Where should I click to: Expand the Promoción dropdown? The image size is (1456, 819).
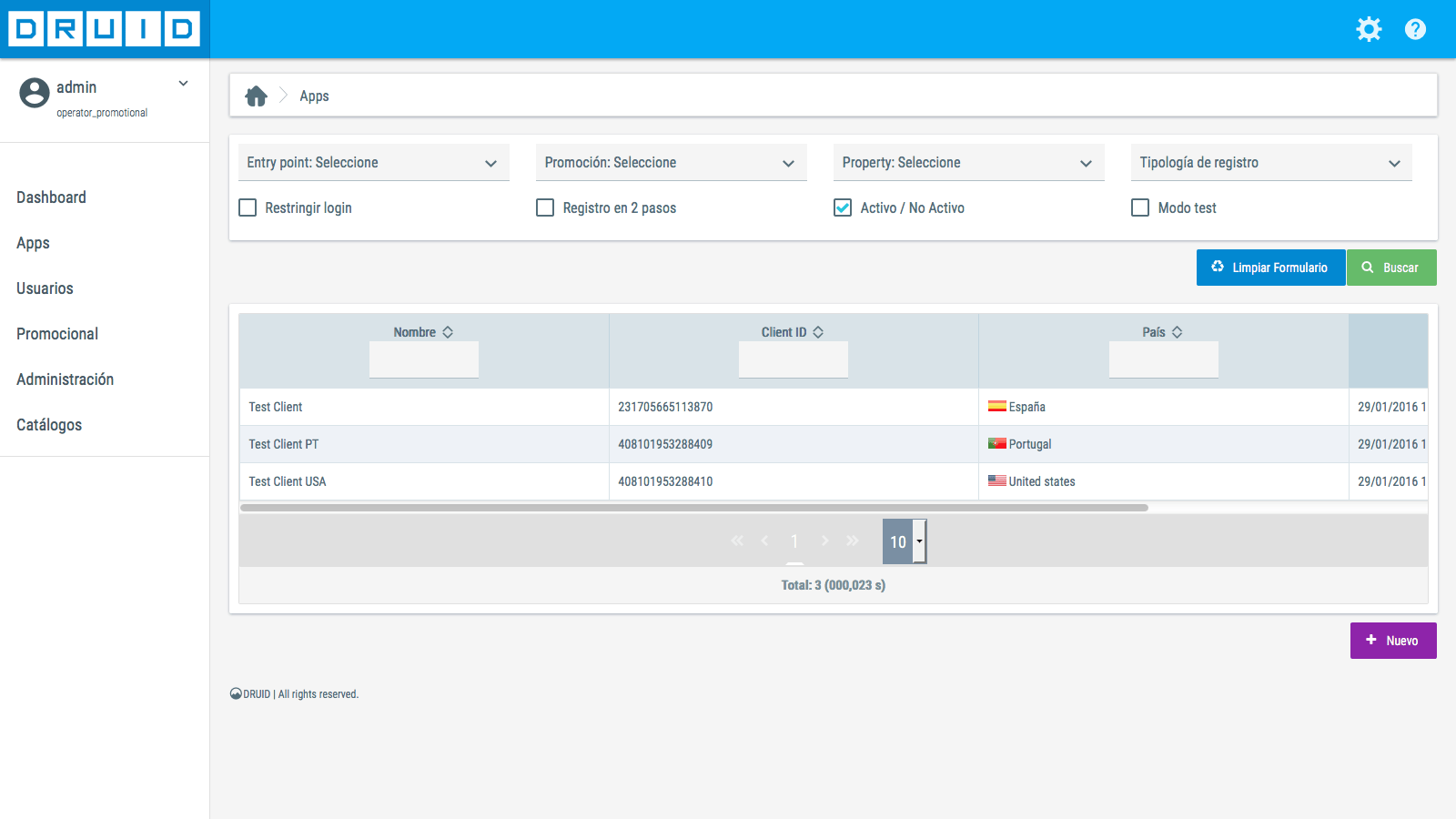[x=671, y=163]
